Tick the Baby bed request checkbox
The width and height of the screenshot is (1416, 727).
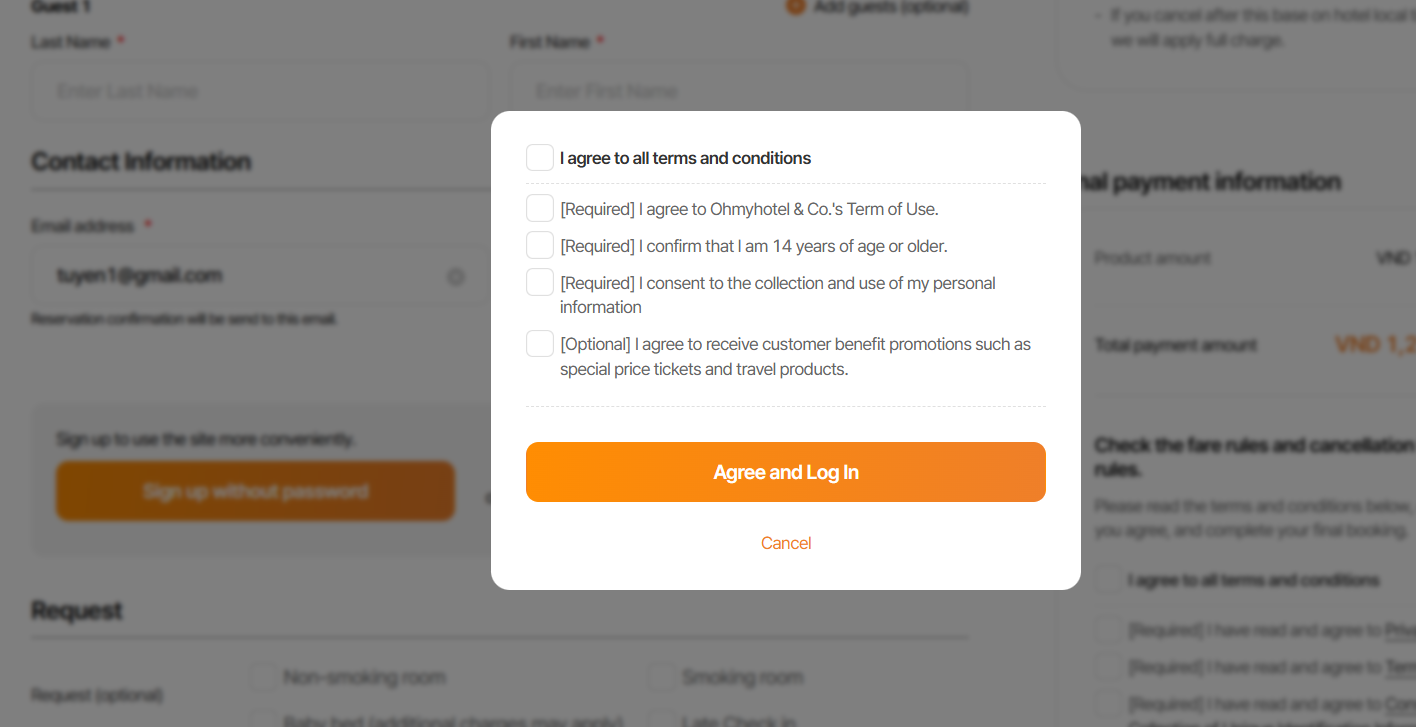point(264,719)
